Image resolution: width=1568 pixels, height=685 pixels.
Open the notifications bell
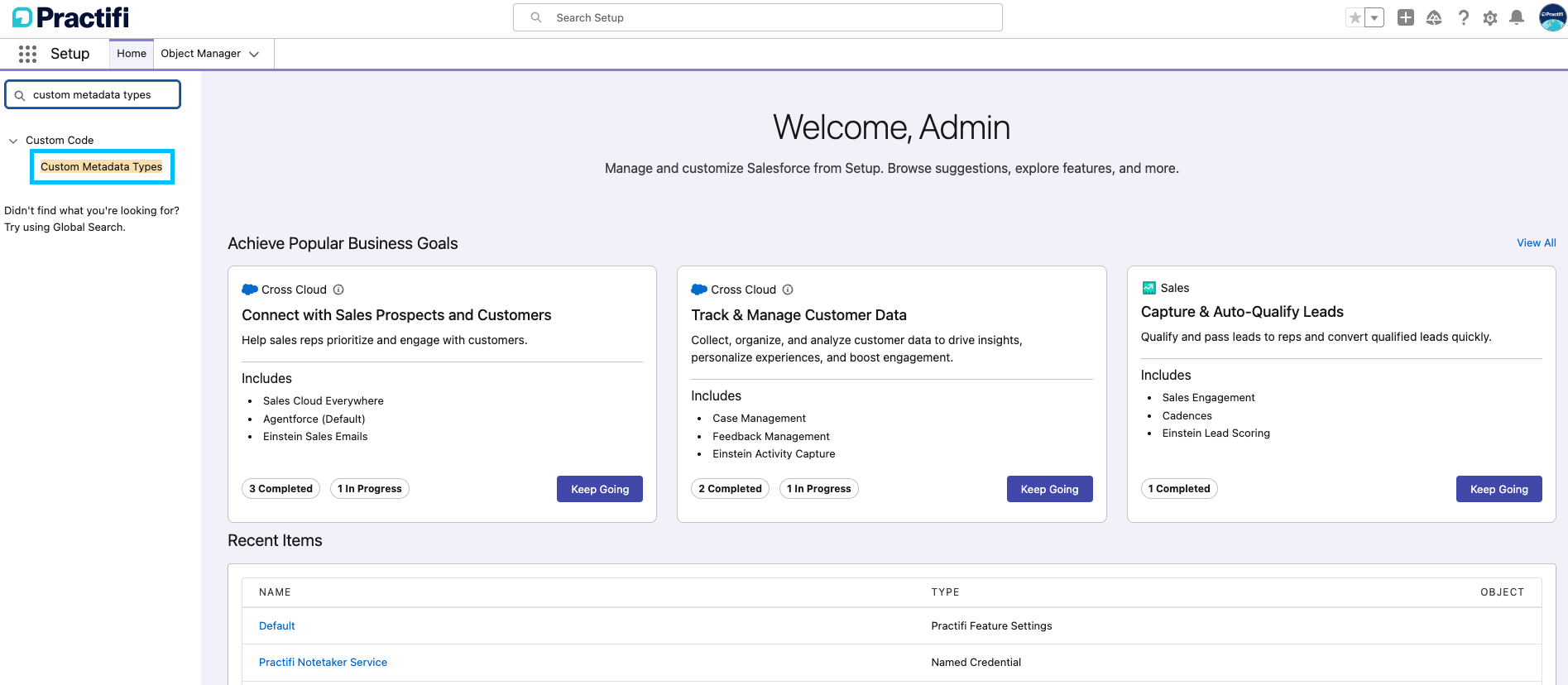point(1517,17)
